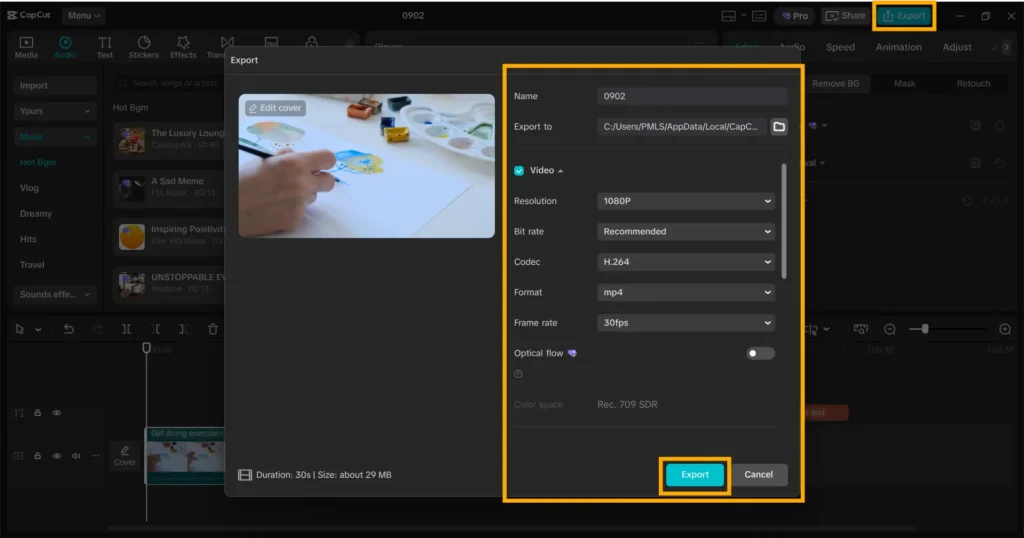
Task: Click the Pro badge button
Action: point(795,16)
